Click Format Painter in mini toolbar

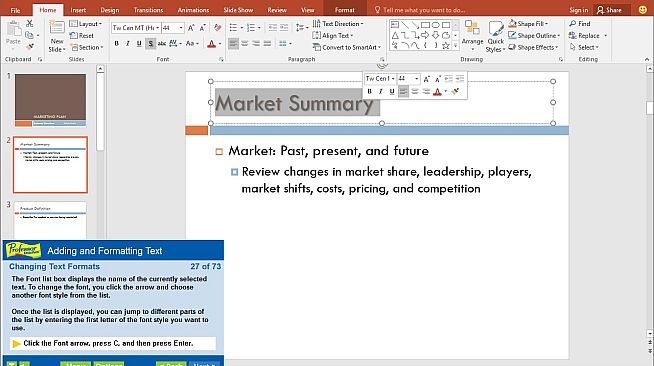coord(455,91)
